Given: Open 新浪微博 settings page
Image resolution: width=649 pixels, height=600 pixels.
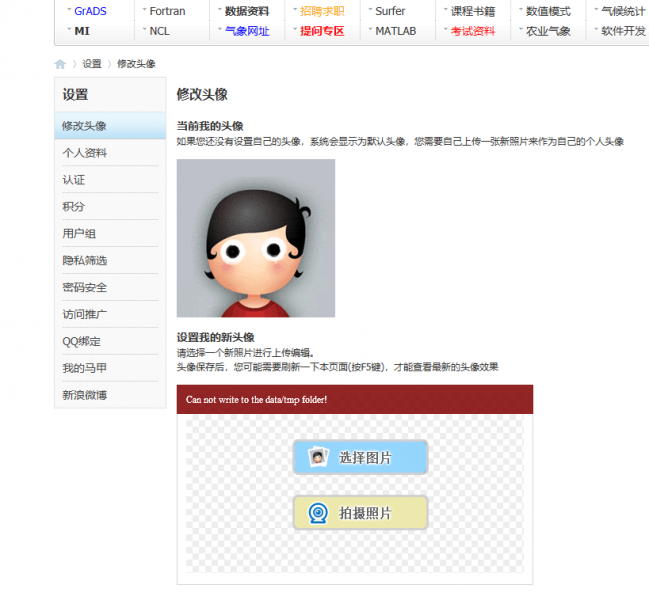Looking at the screenshot, I should point(84,395).
